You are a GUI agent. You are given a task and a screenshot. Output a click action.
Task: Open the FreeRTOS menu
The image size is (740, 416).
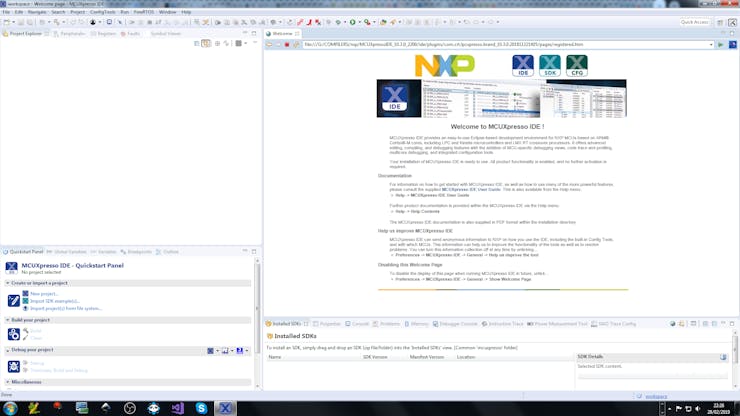144,12
